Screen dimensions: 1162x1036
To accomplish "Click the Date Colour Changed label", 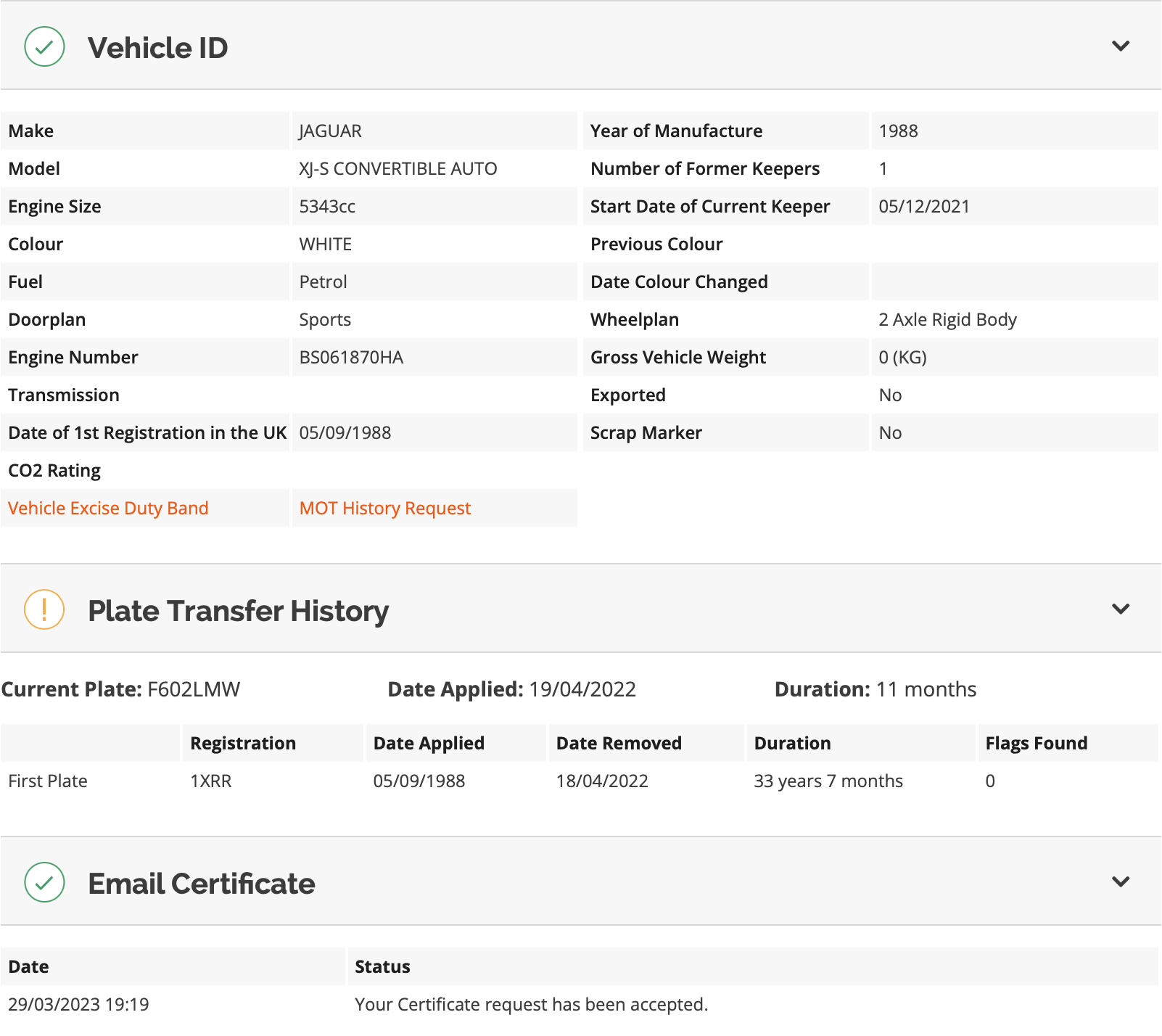I will (679, 281).
